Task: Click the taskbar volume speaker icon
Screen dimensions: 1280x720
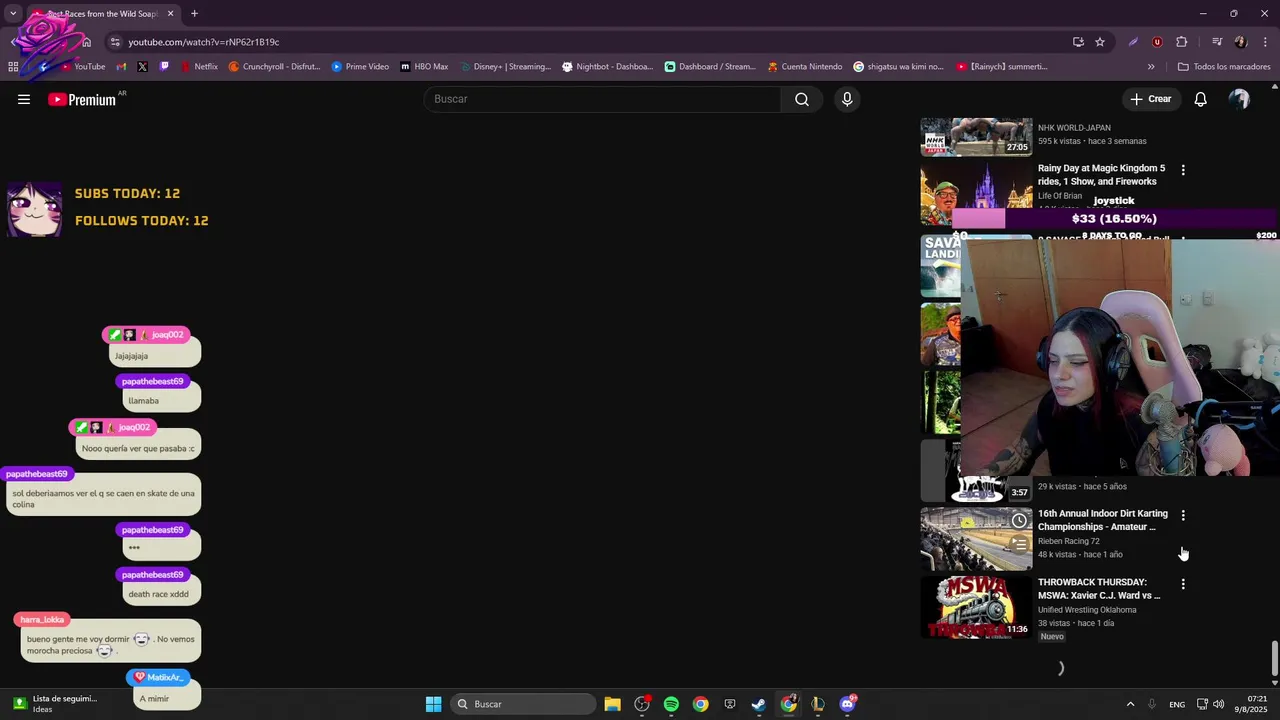Action: 1218,704
